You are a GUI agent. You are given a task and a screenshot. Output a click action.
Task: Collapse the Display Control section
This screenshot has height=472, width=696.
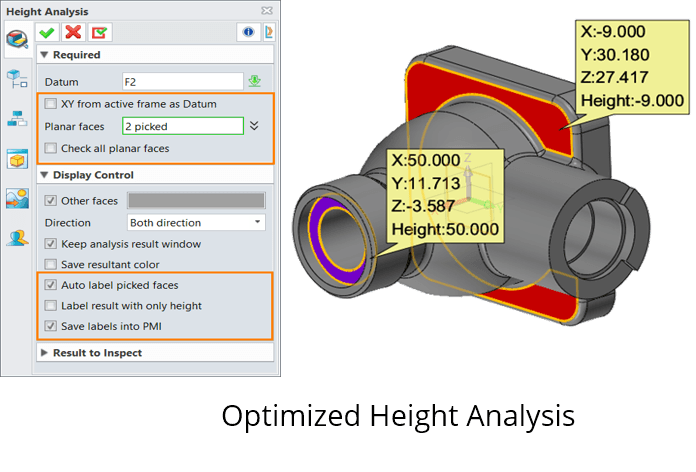click(44, 175)
